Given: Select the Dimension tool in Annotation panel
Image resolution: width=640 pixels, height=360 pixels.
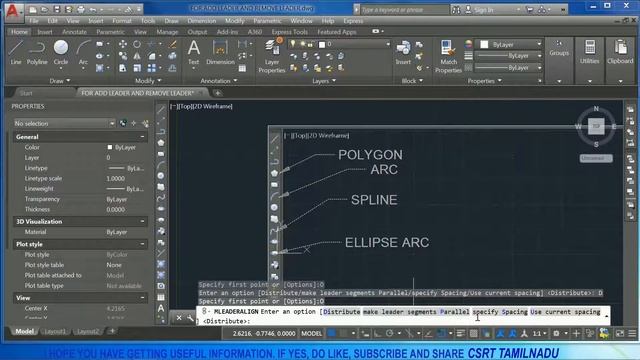Looking at the screenshot, I should 220,52.
